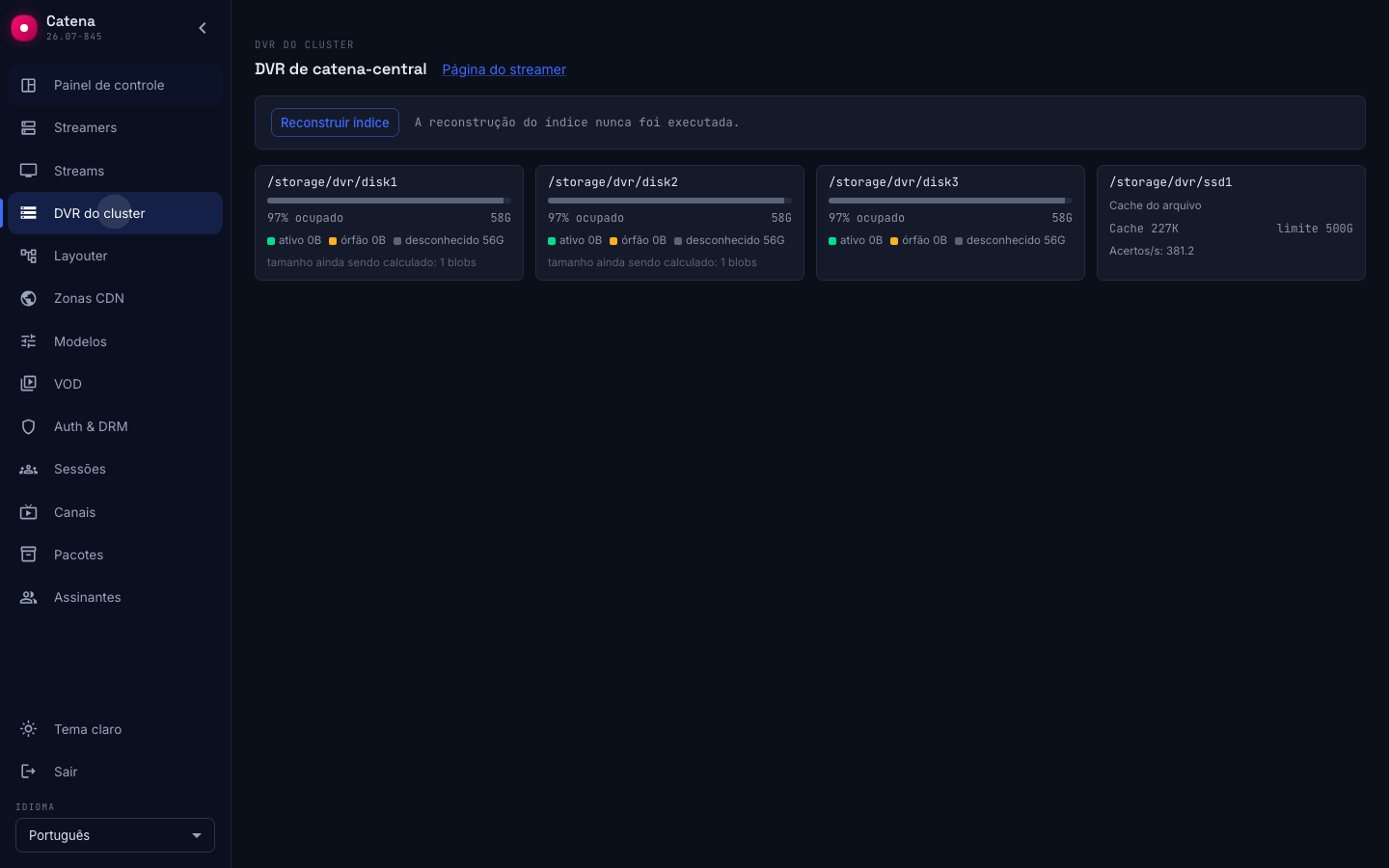1389x868 pixels.
Task: Click the Streamers server icon
Action: (29, 127)
